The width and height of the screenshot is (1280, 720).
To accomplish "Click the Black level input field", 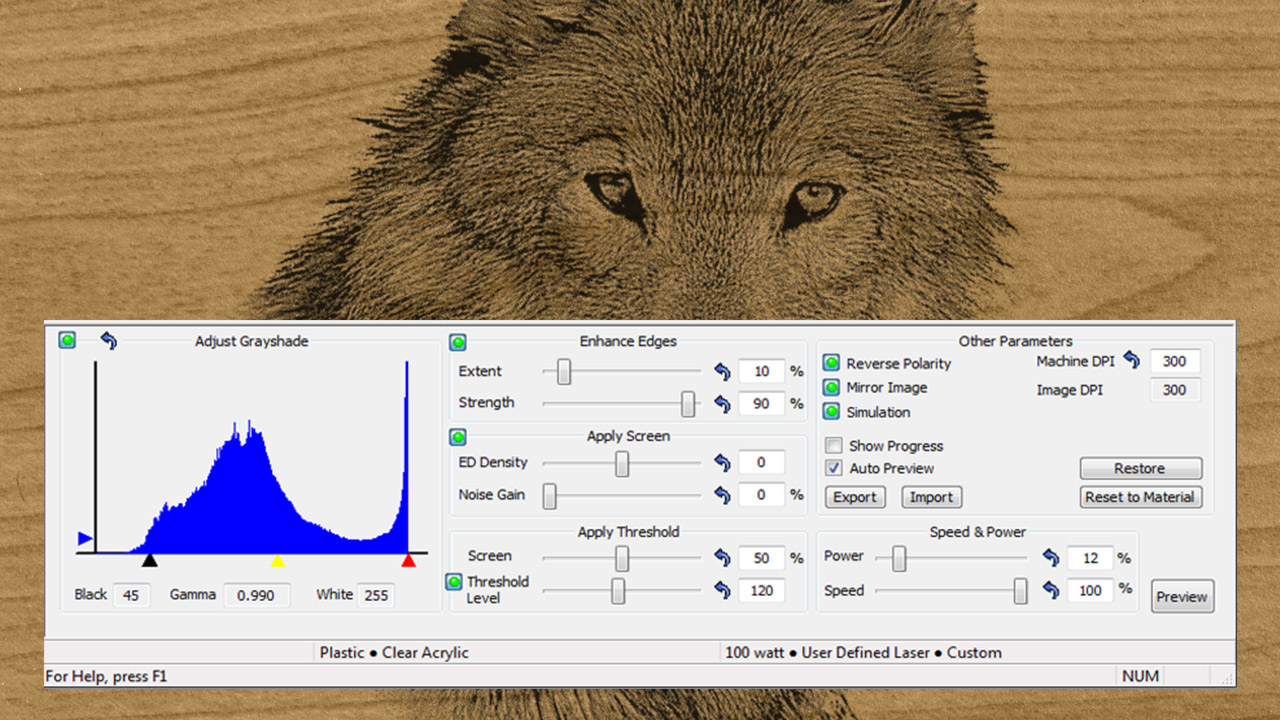I will [x=131, y=595].
